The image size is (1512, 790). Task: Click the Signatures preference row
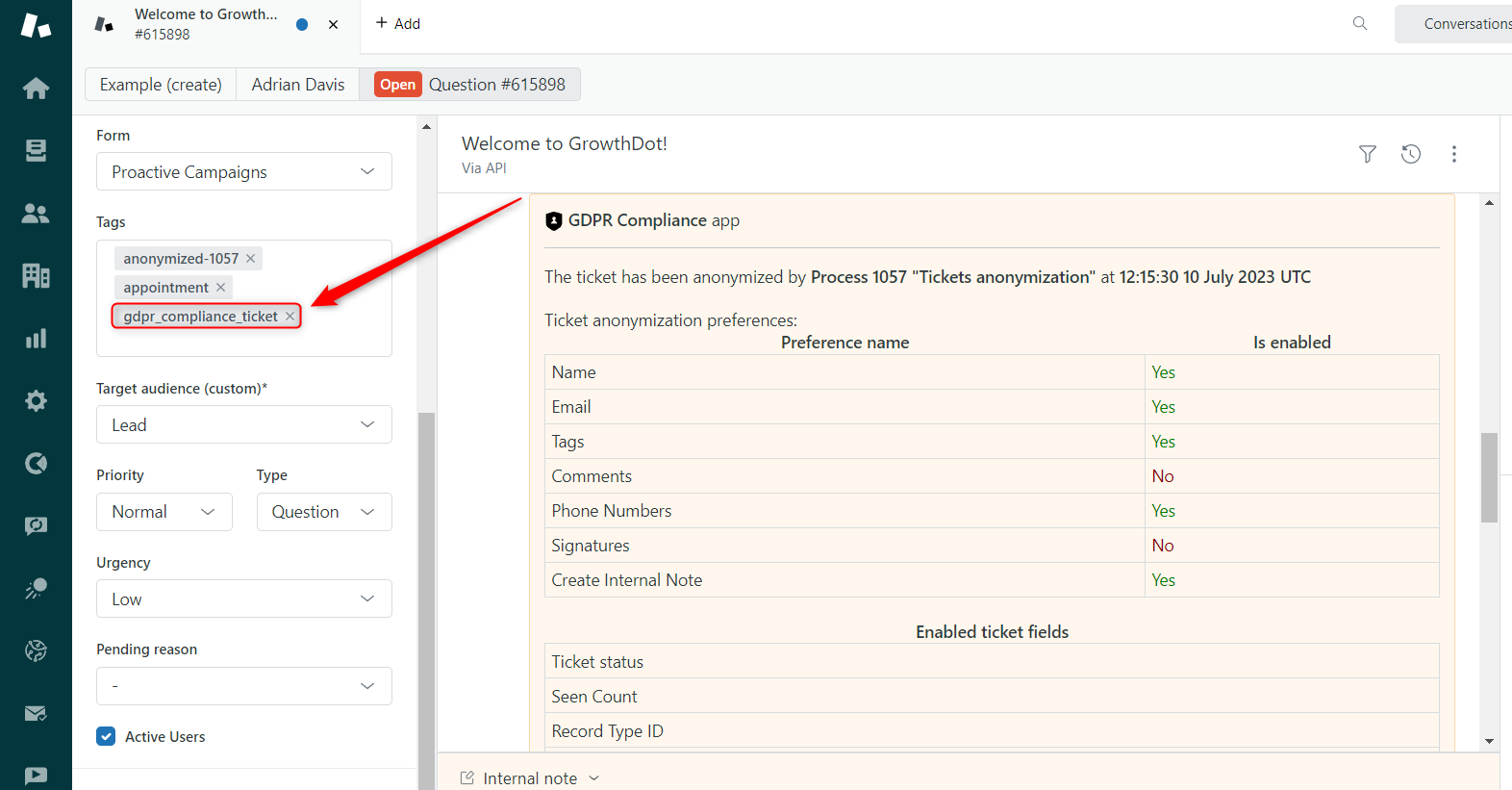(992, 546)
